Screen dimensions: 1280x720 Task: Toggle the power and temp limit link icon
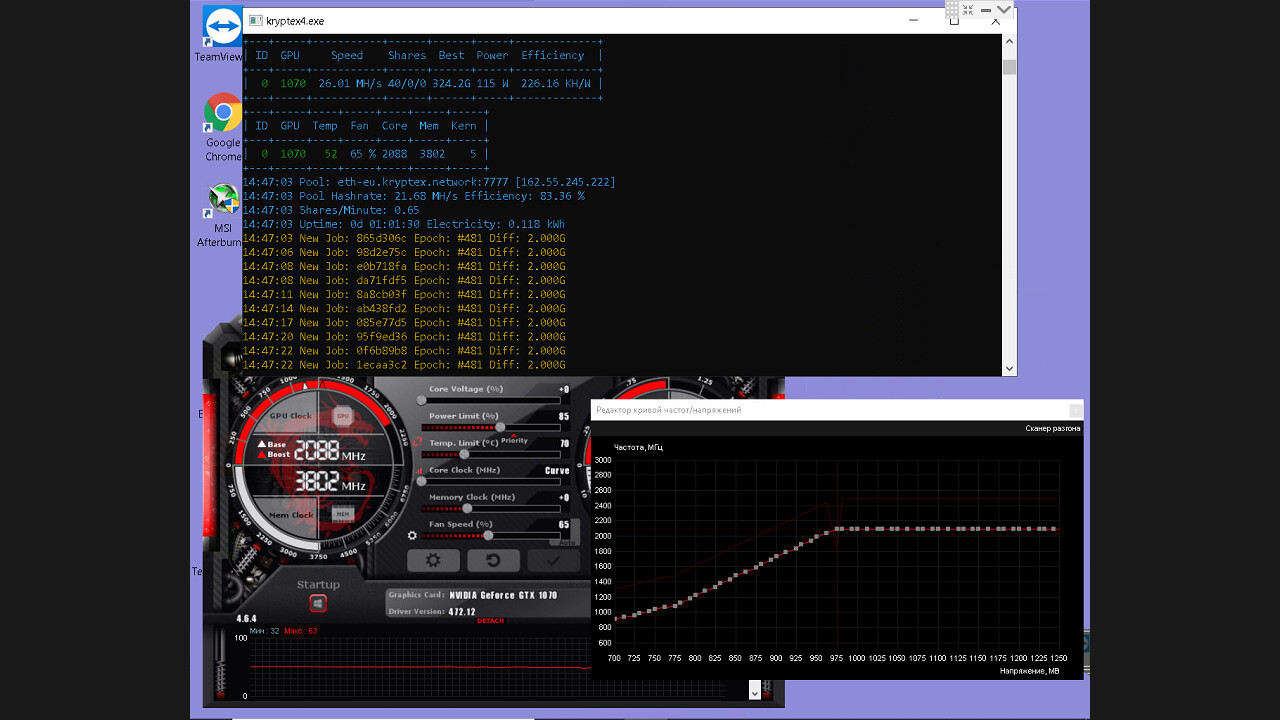tap(417, 441)
